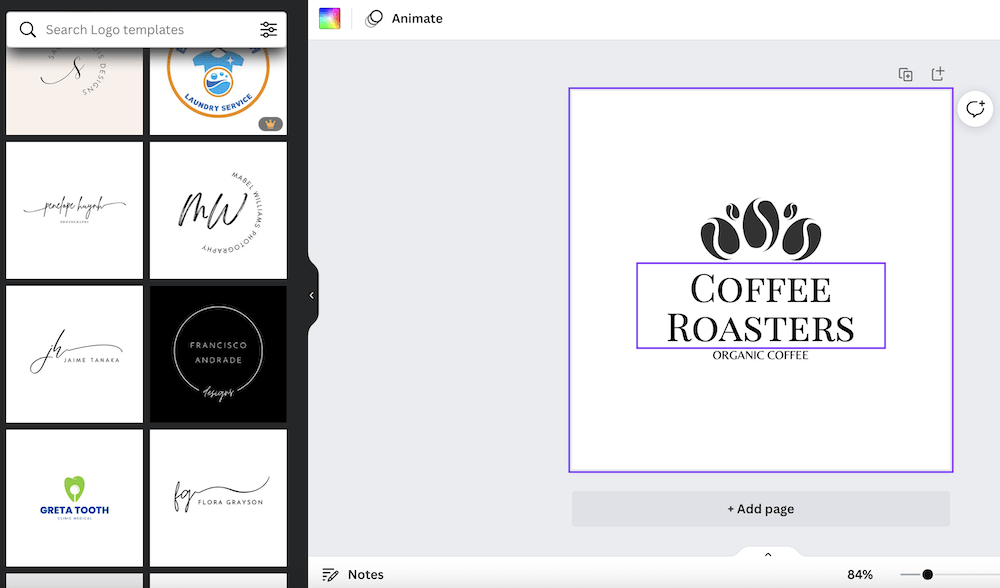Collapse the templates side panel
The width and height of the screenshot is (1000, 588).
point(312,295)
